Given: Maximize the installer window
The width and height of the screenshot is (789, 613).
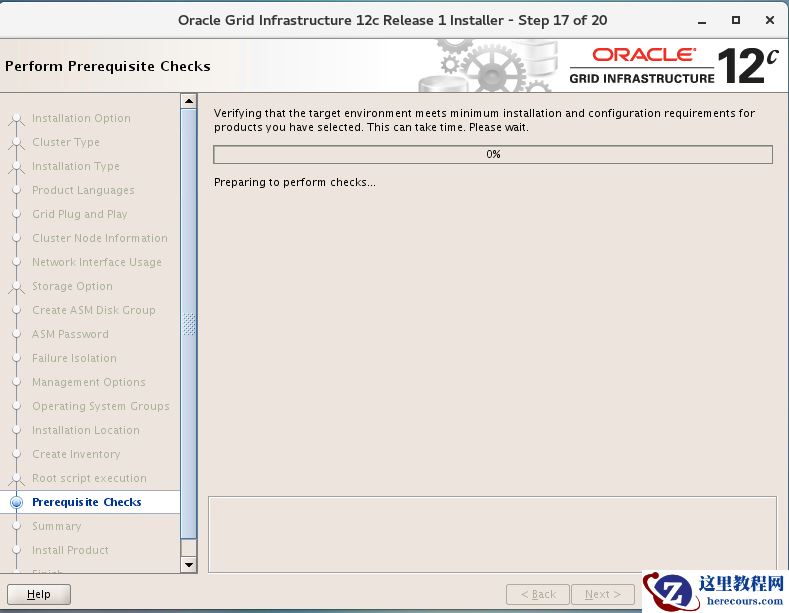Looking at the screenshot, I should [736, 20].
